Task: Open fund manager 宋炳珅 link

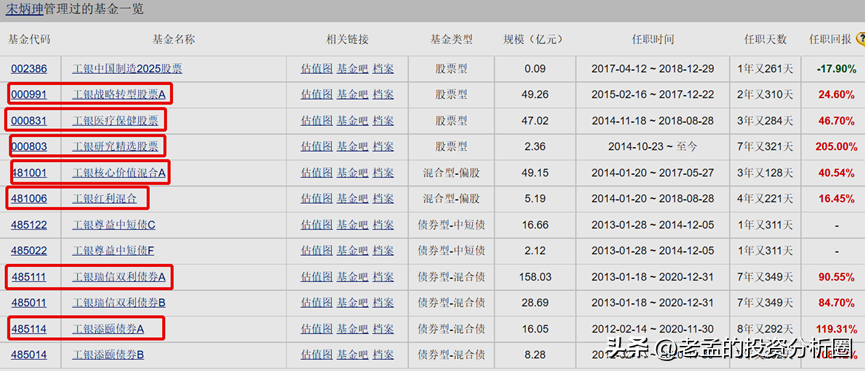Action: 24,10
